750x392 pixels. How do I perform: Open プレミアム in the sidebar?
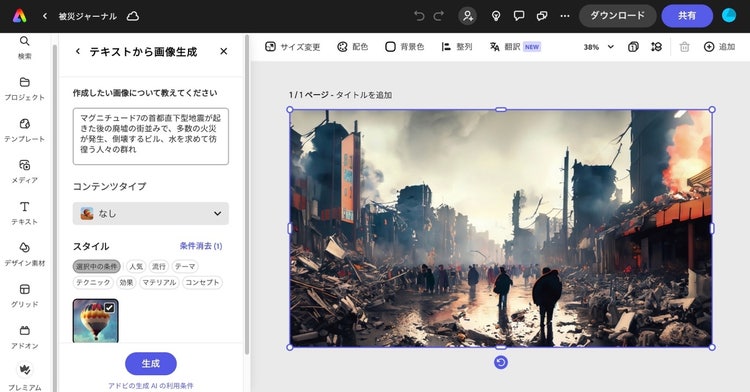coord(24,377)
